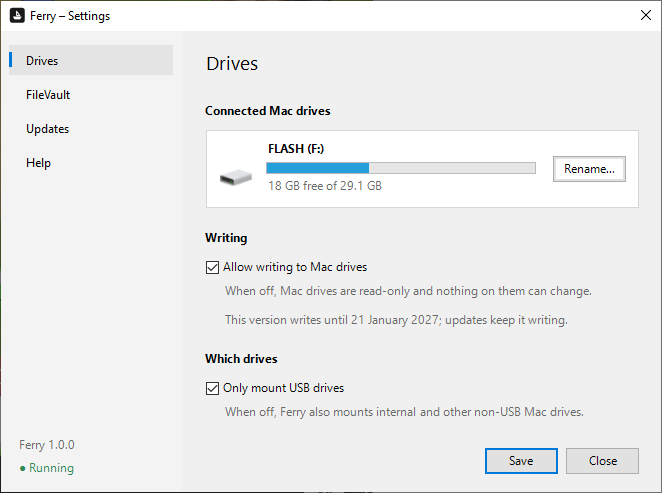Image resolution: width=662 pixels, height=493 pixels.
Task: Click the large Drives page heading
Action: point(232,64)
